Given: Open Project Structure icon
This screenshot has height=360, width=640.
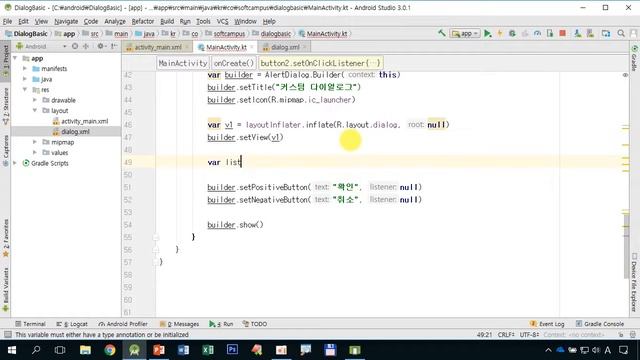Looking at the screenshot, I should click(606, 33).
